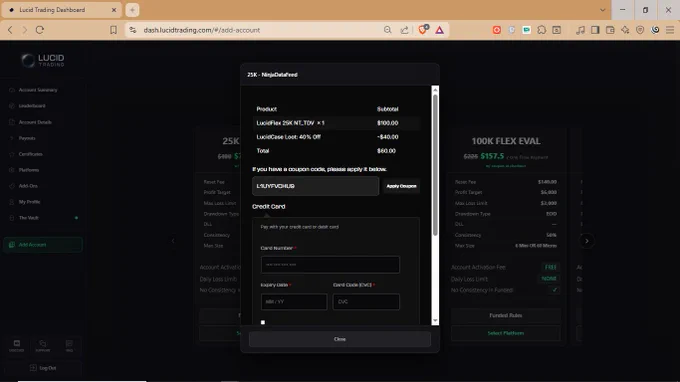Image resolution: width=680 pixels, height=382 pixels.
Task: Click the Log Out button
Action: point(42,368)
